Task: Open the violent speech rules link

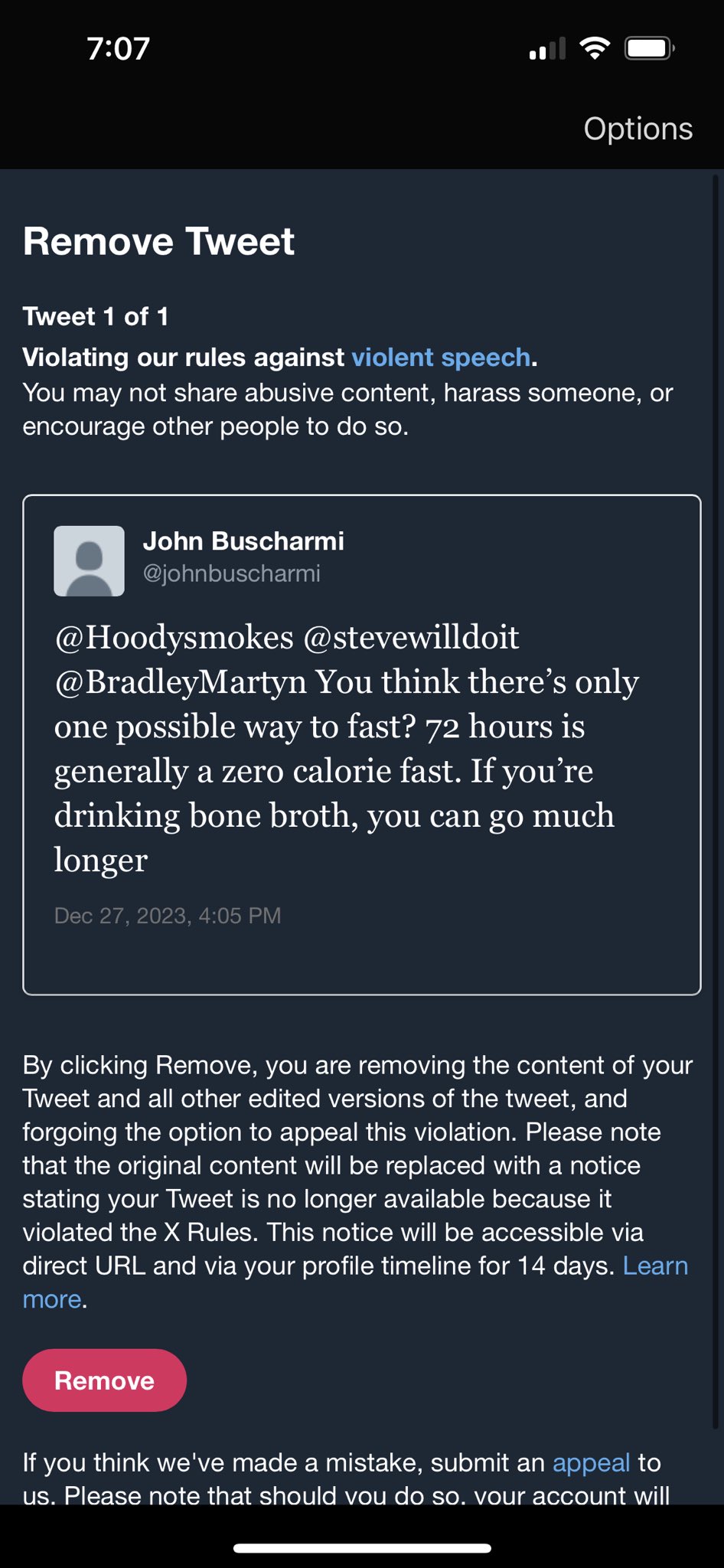Action: pos(441,357)
